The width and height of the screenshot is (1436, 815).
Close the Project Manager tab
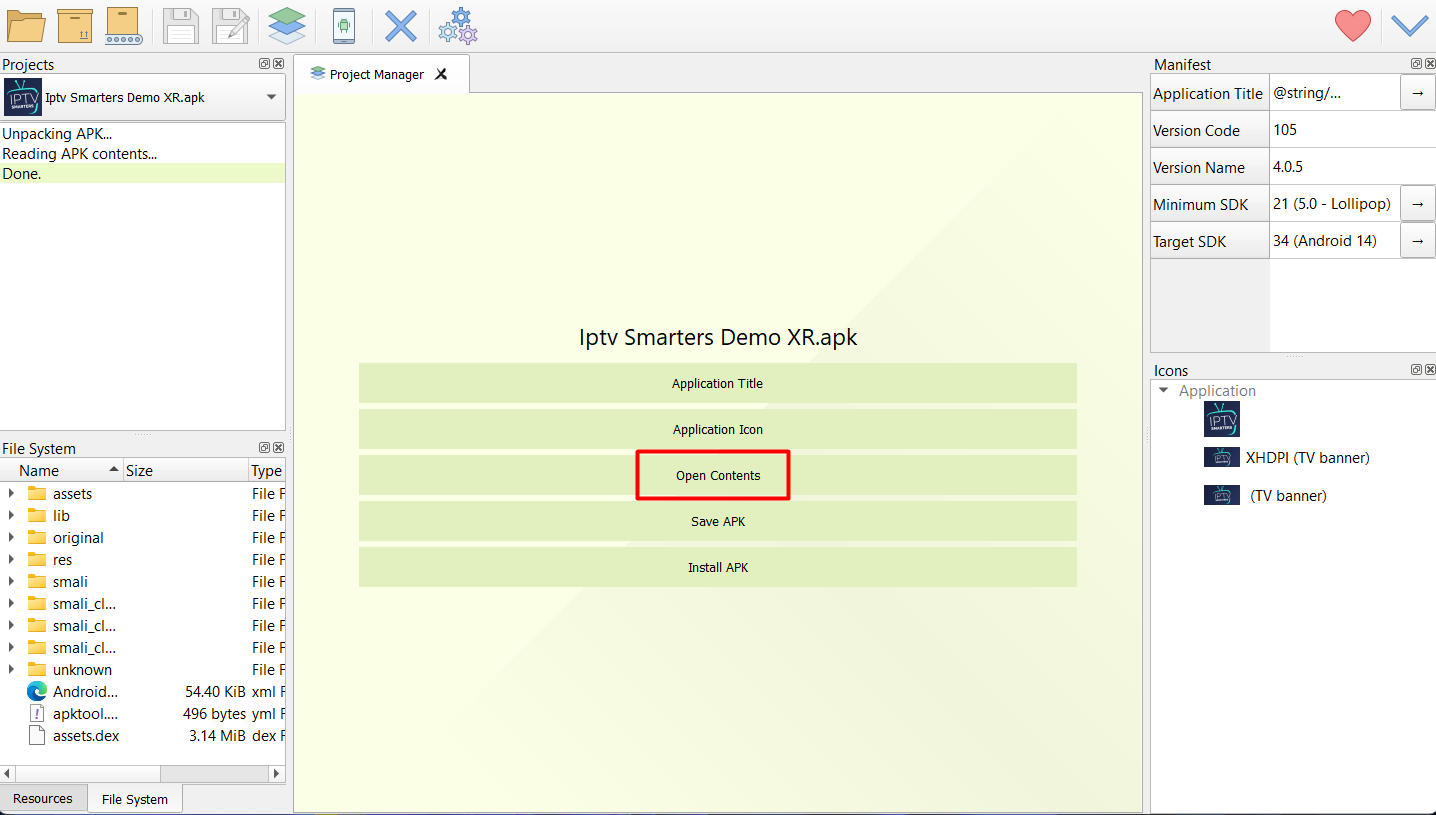[x=441, y=74]
